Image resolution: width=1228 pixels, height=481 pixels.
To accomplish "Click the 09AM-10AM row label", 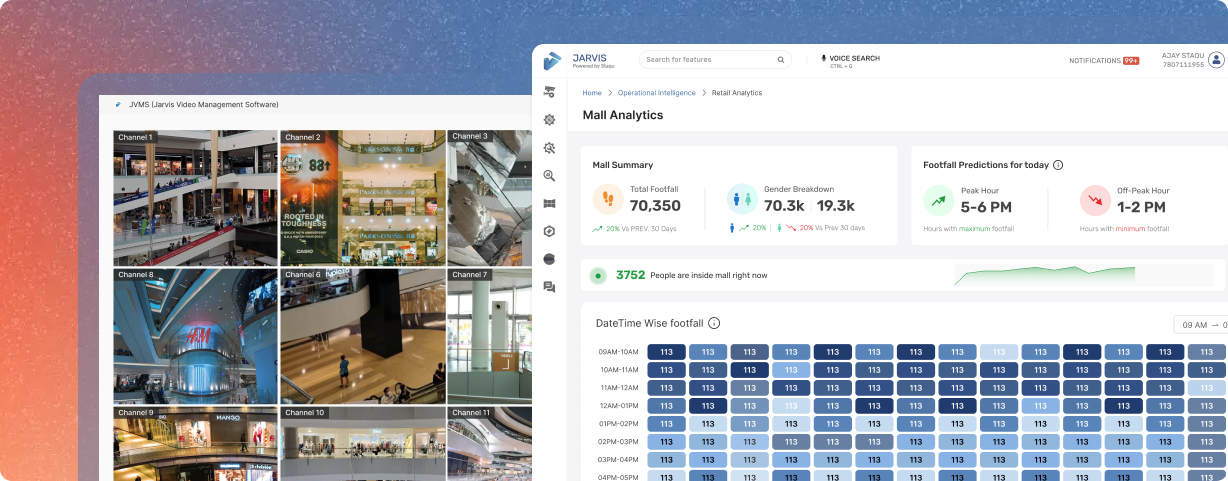I will (620, 352).
